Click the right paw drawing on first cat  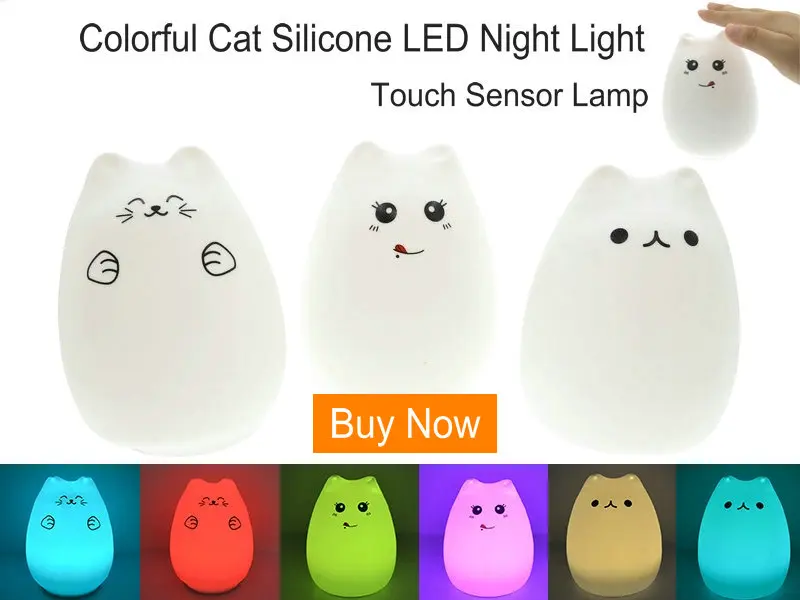(218, 259)
